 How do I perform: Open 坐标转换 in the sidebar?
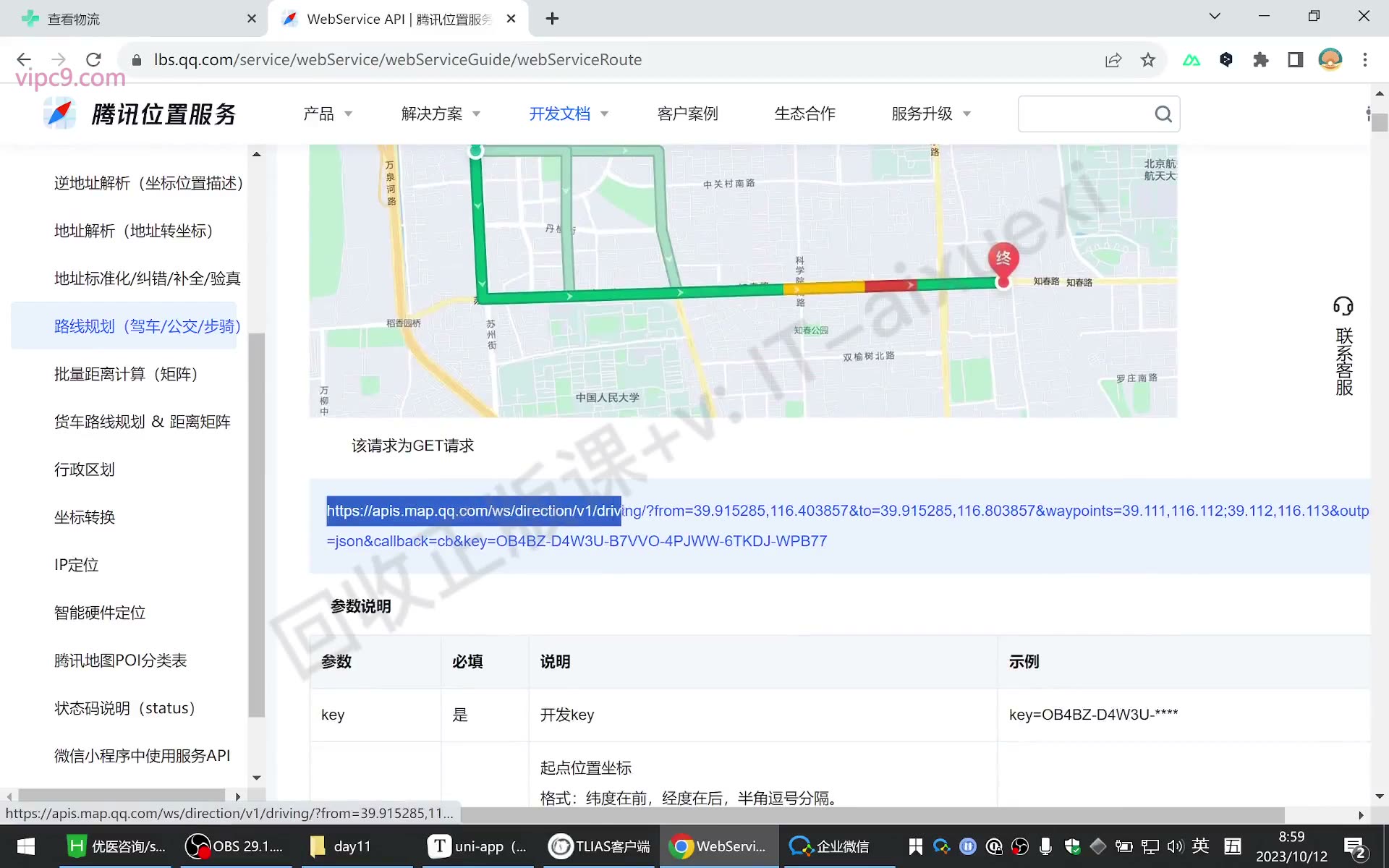point(85,517)
